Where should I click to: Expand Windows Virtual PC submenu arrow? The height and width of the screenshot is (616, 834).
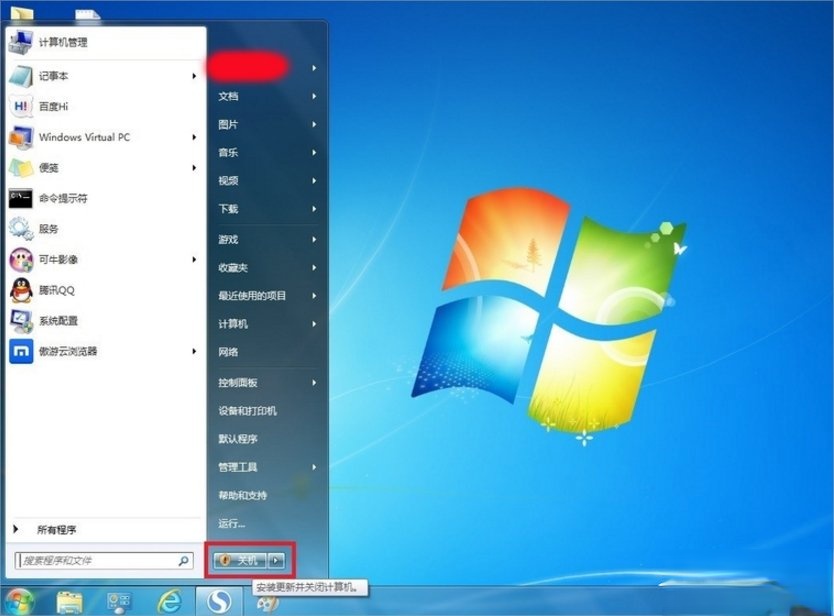click(194, 137)
